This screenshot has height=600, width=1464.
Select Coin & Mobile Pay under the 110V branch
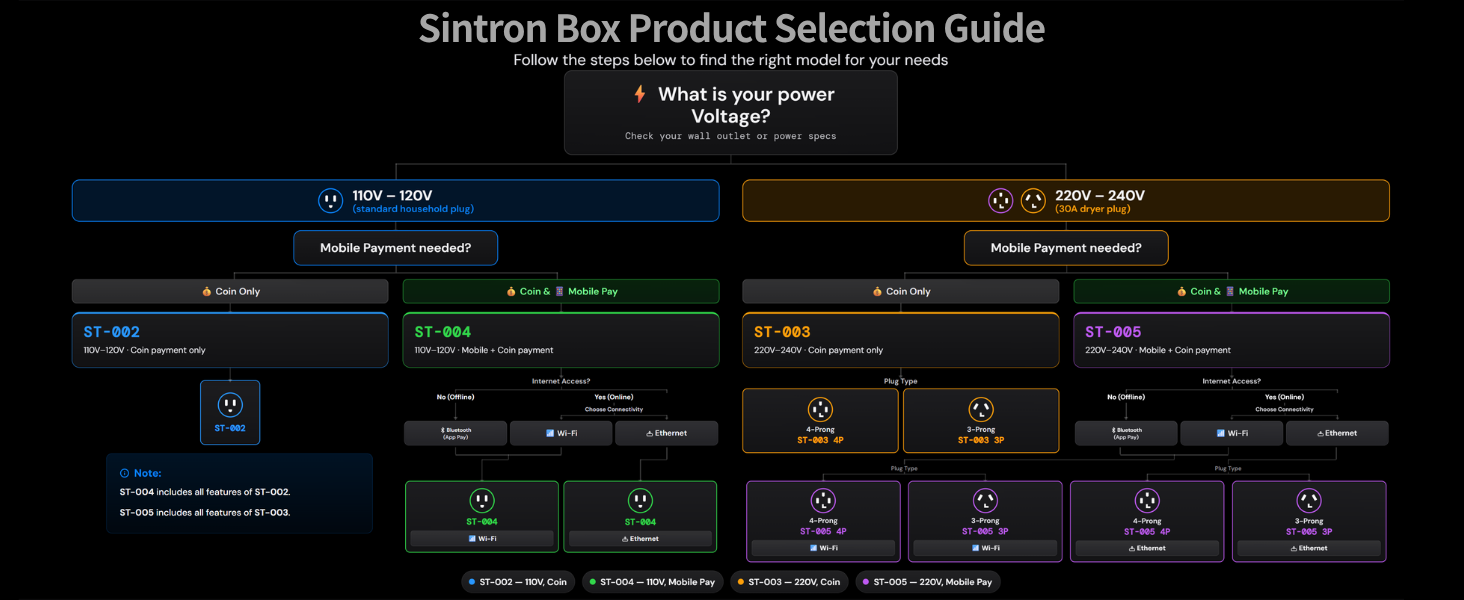click(x=561, y=292)
